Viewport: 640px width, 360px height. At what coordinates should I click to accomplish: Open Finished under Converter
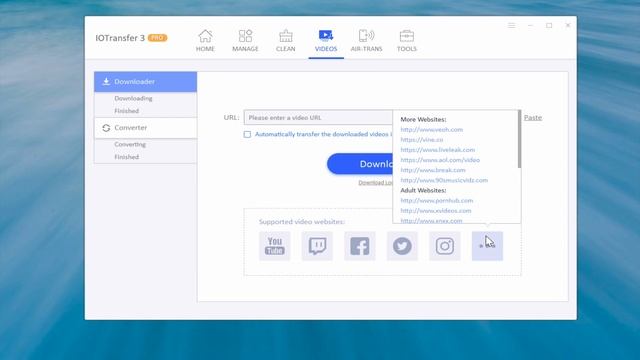click(x=127, y=157)
